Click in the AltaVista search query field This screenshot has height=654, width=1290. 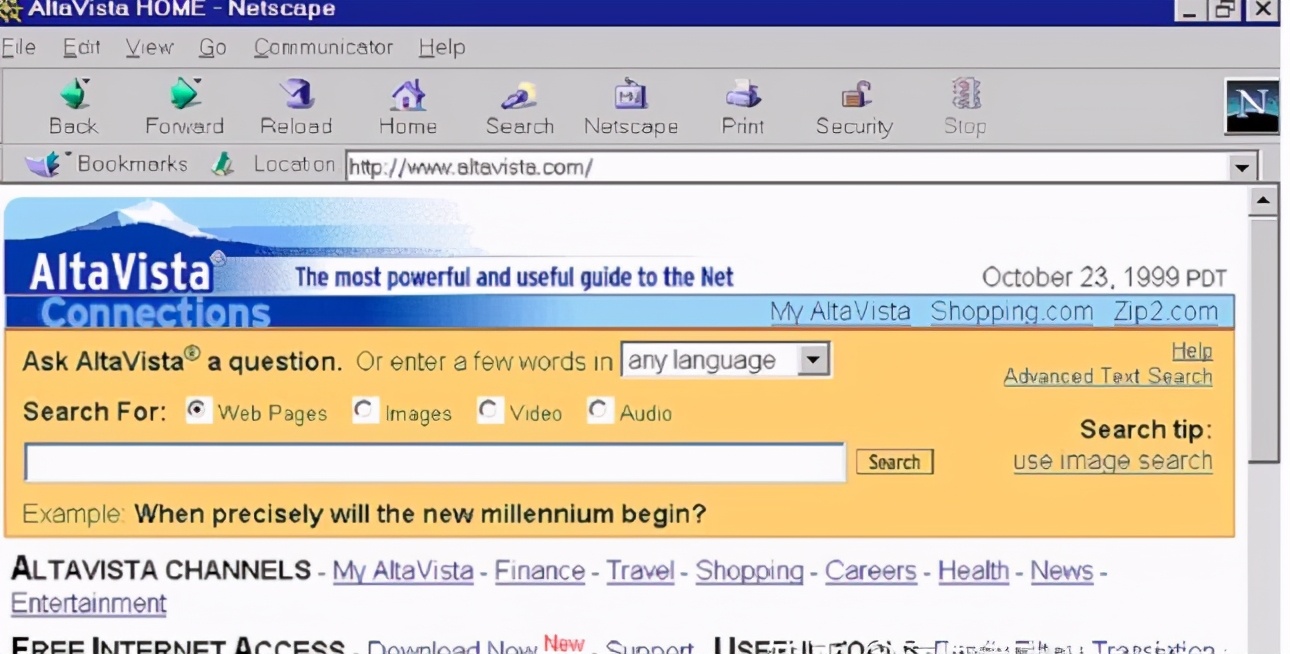435,463
